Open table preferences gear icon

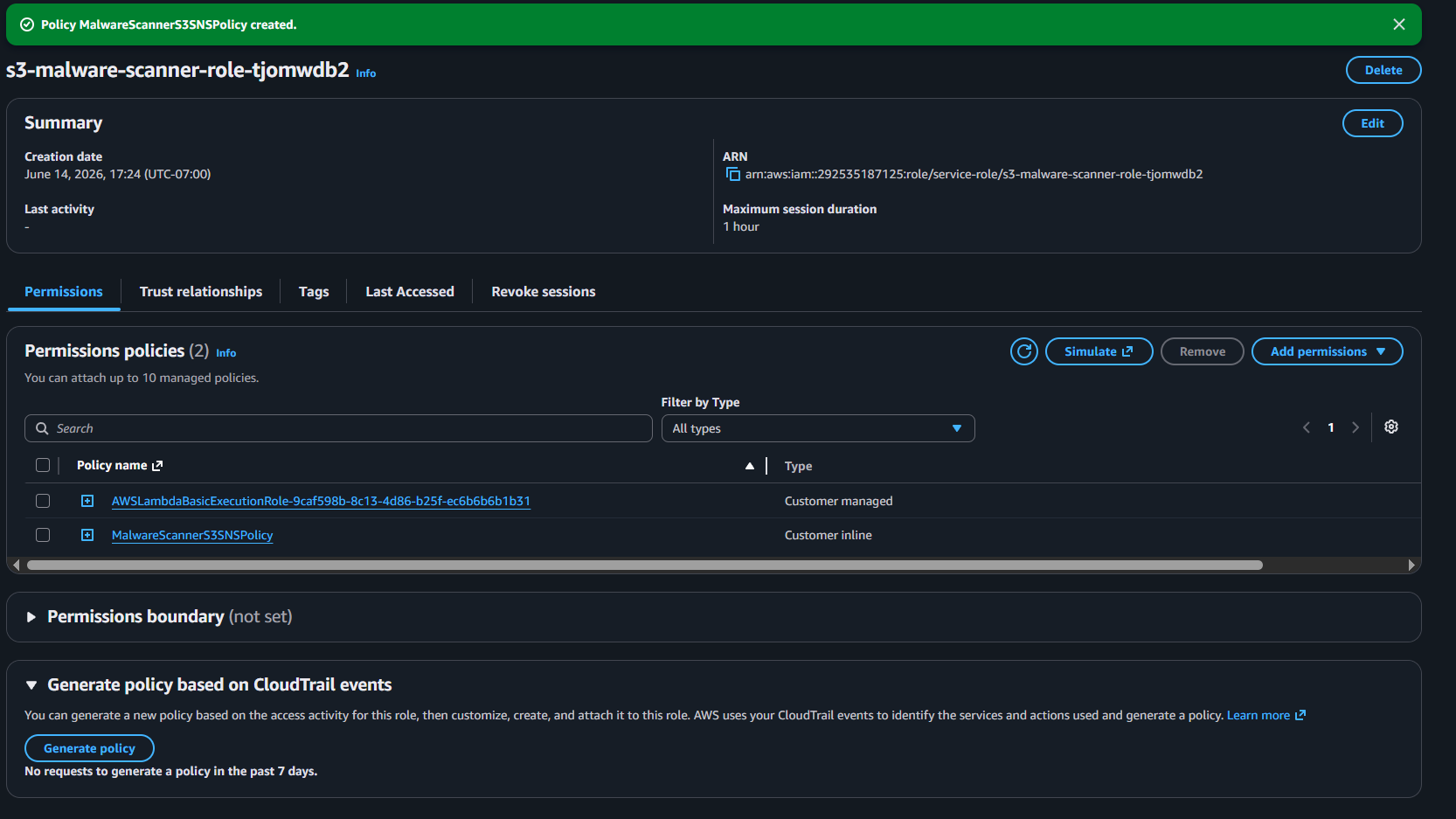click(1391, 427)
